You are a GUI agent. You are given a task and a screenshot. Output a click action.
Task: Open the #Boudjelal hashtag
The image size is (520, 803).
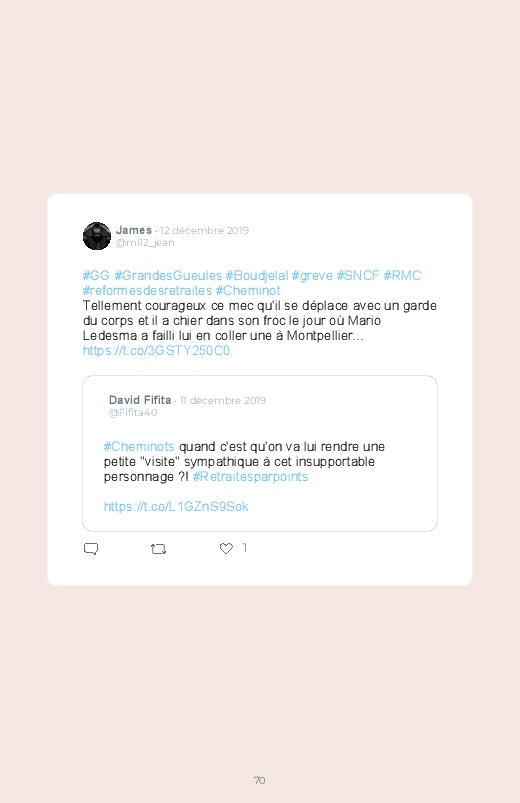pos(257,276)
